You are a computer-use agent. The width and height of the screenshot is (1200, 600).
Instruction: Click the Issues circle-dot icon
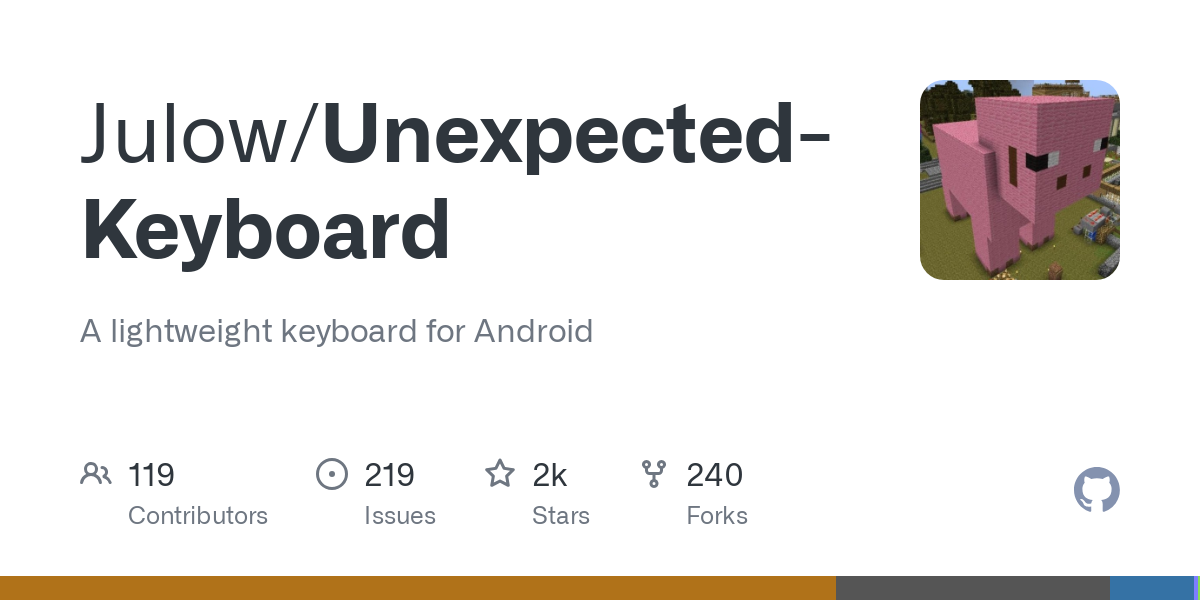point(331,474)
